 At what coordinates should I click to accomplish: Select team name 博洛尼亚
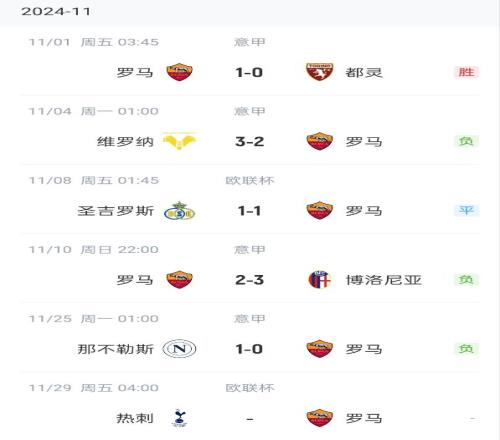coord(384,280)
